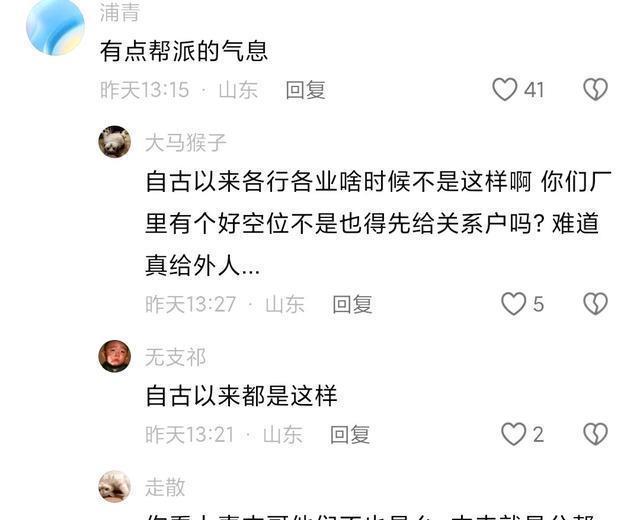Select comment text 自古以来都是这样
The width and height of the screenshot is (640, 520).
point(241,396)
